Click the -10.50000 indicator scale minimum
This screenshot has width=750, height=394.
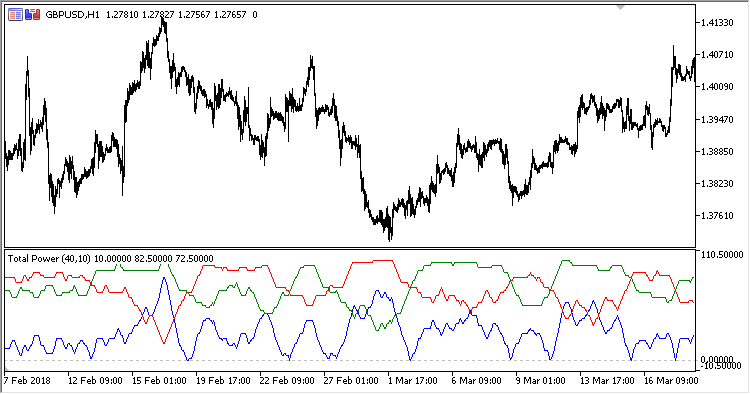click(x=722, y=366)
